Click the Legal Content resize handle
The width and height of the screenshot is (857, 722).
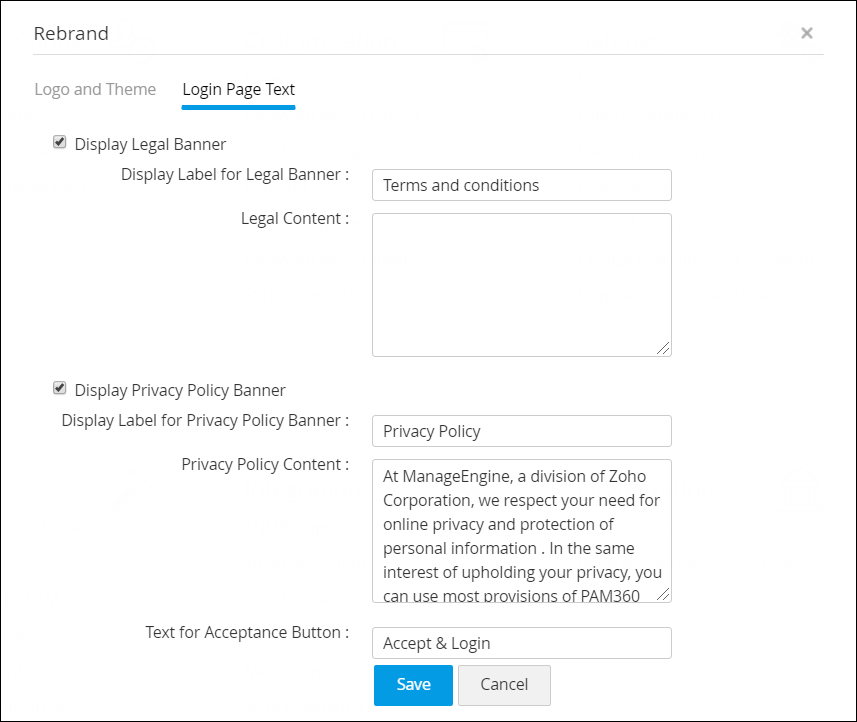664,349
